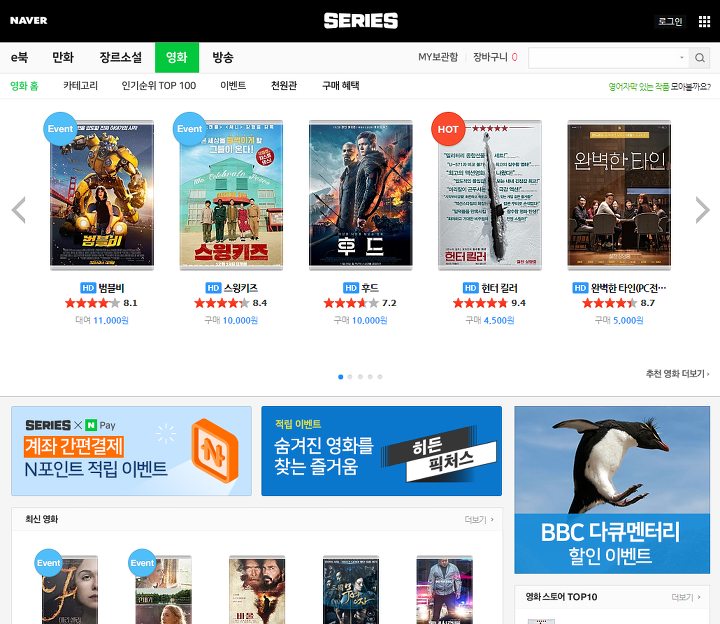Click the 로그인 button
720x624 pixels.
point(670,21)
